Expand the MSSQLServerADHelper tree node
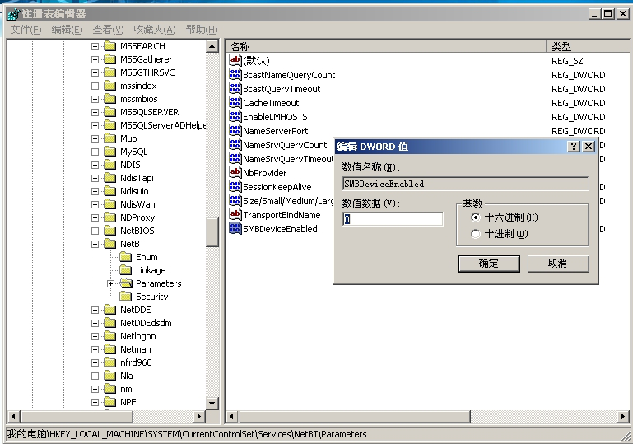This screenshot has height=444, width=633. [x=95, y=126]
